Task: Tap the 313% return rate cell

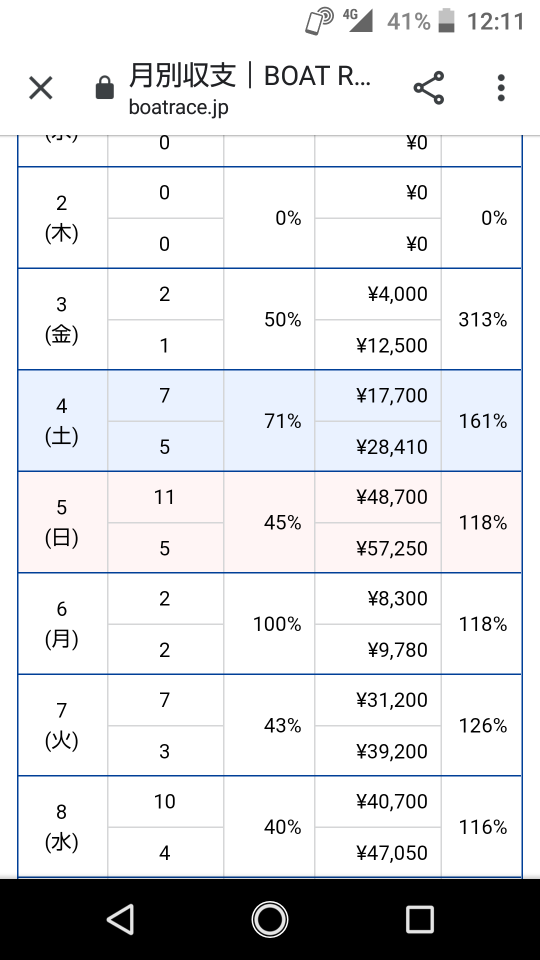Action: (x=482, y=319)
